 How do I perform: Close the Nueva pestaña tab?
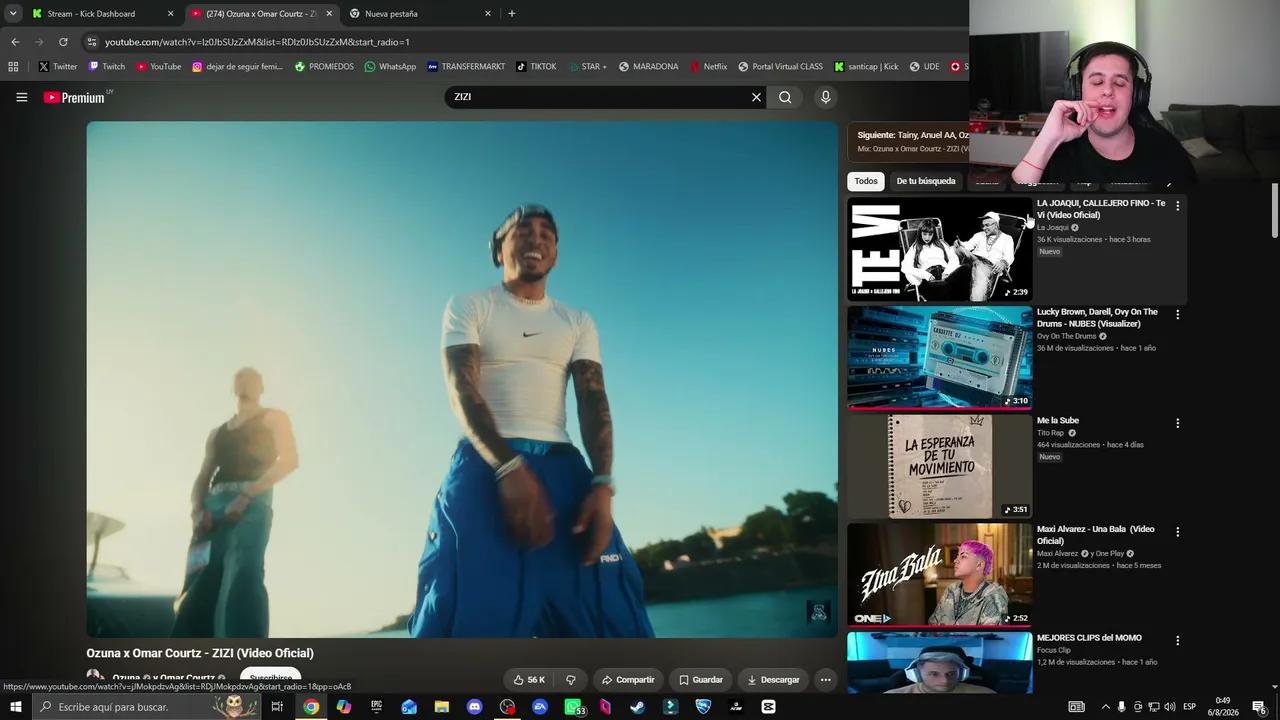[x=488, y=14]
